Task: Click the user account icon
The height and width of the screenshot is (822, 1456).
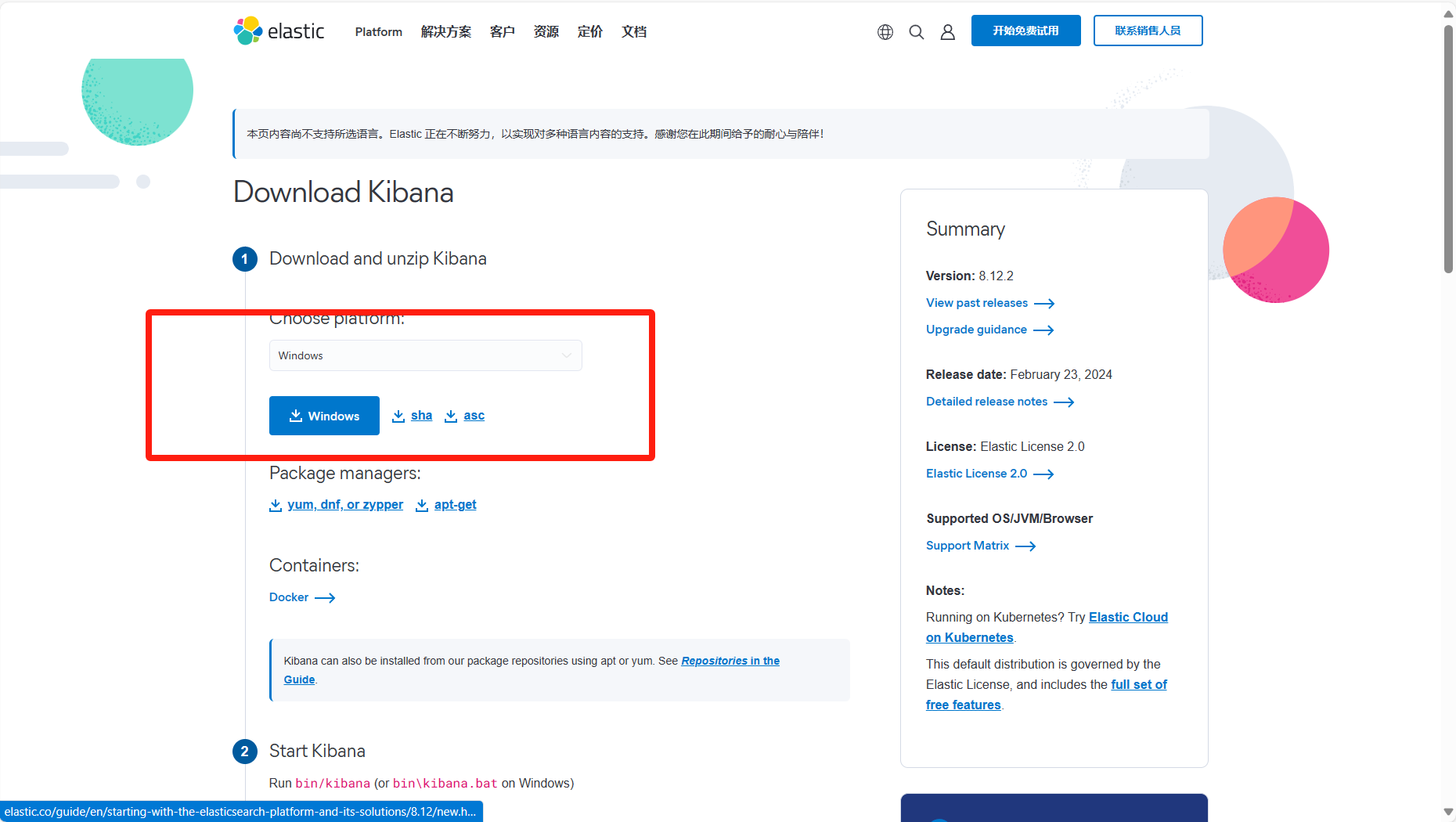Action: [x=947, y=32]
